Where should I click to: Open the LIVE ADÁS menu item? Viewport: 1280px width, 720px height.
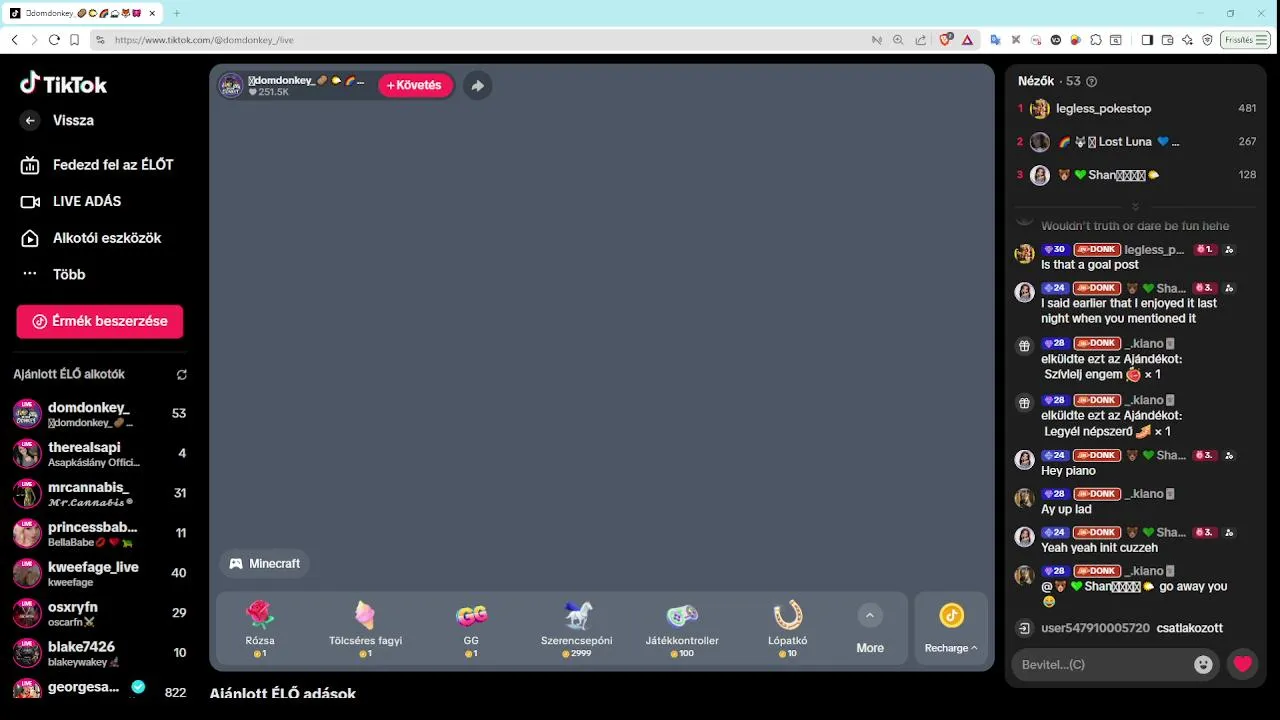[x=72, y=201]
